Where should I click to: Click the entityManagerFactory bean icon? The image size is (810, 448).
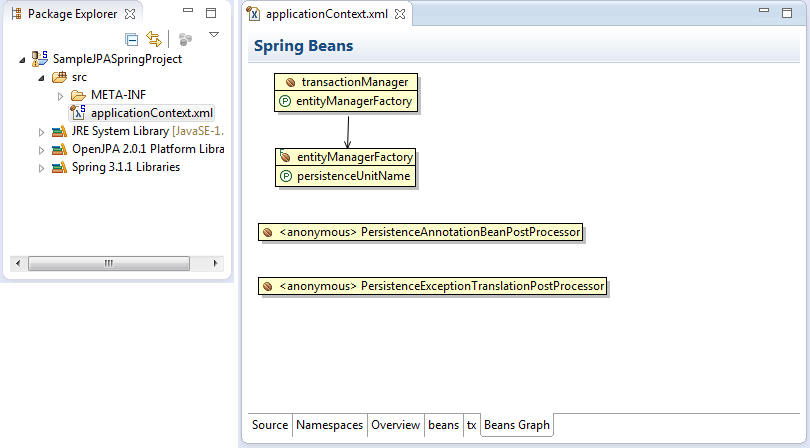click(x=285, y=157)
